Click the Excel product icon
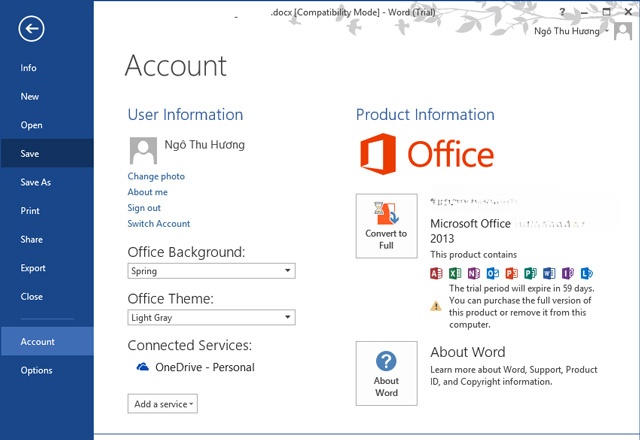Viewport: 640px width, 440px height. click(x=455, y=273)
